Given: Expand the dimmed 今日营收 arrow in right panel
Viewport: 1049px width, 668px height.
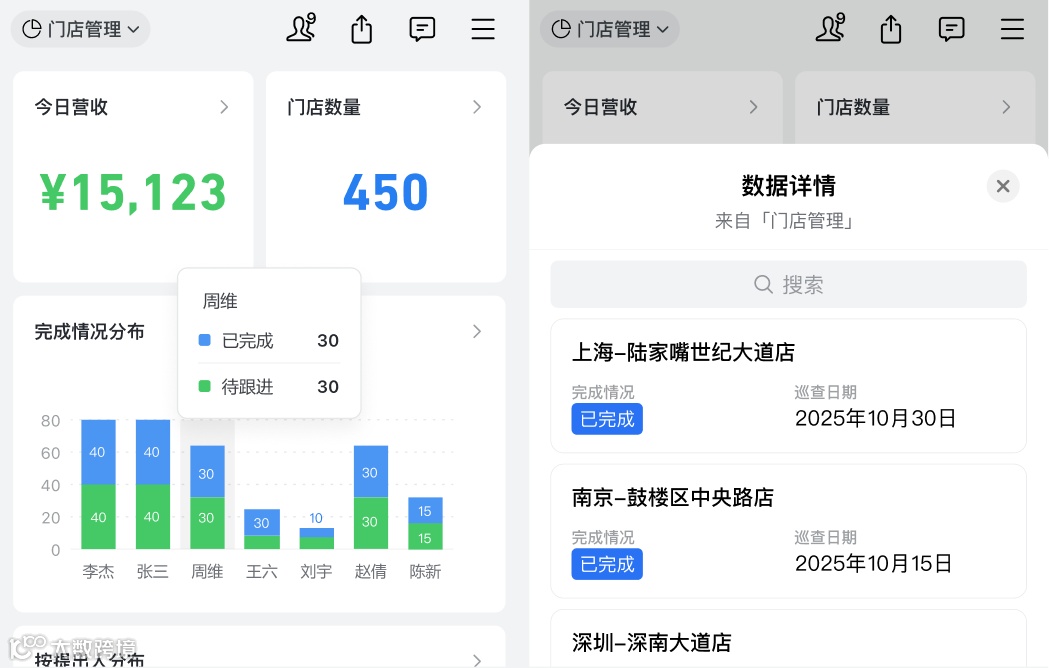Looking at the screenshot, I should (x=753, y=107).
